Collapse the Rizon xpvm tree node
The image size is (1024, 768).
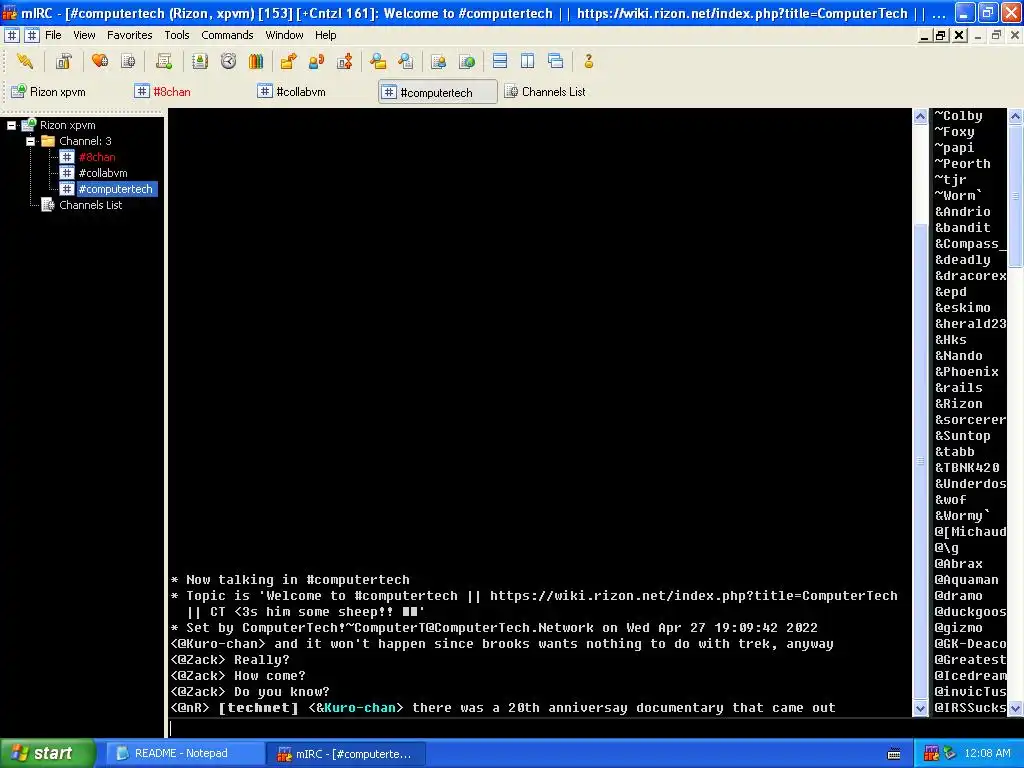(11, 125)
